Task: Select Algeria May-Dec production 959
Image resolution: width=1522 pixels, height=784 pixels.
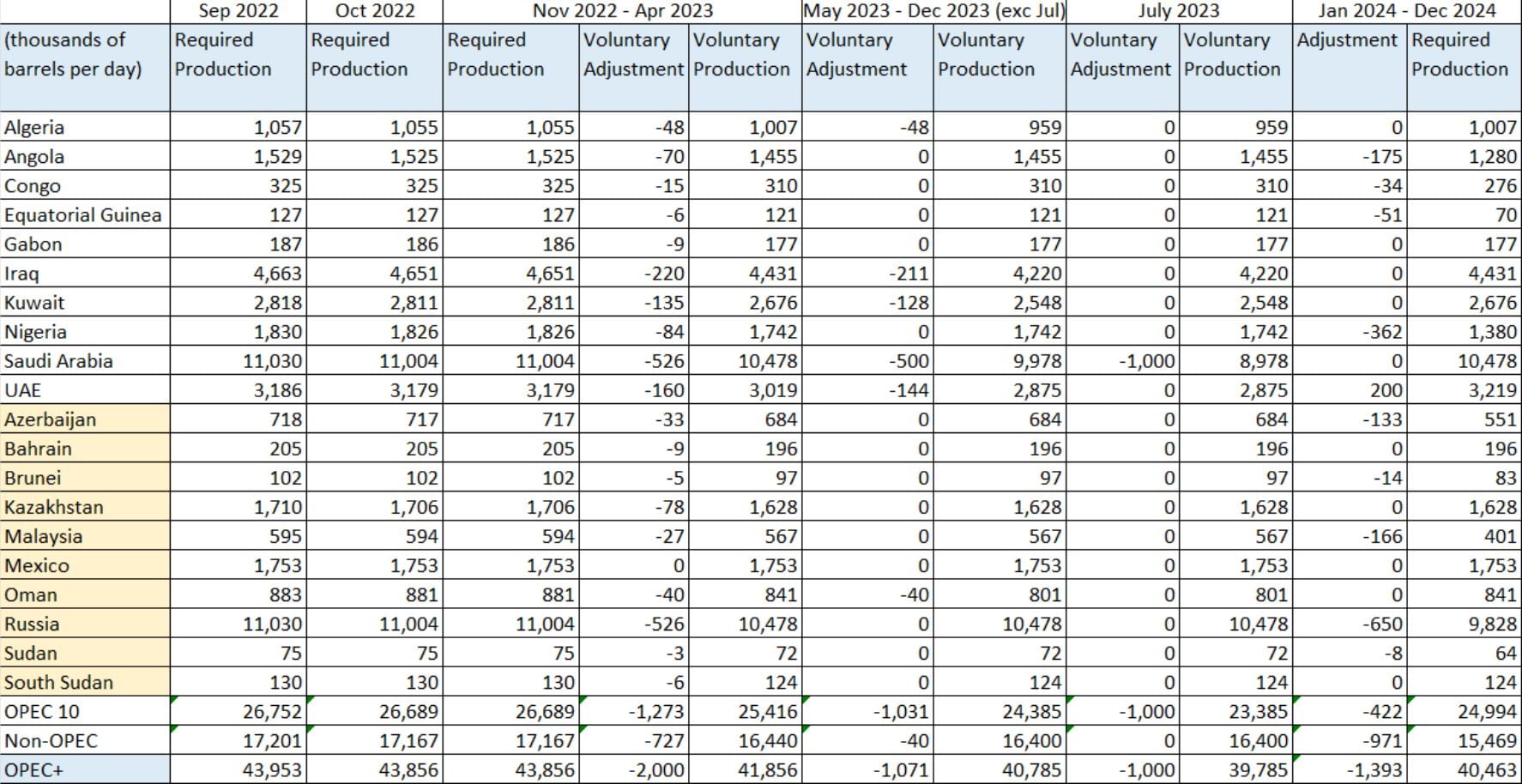Action: [x=1000, y=127]
